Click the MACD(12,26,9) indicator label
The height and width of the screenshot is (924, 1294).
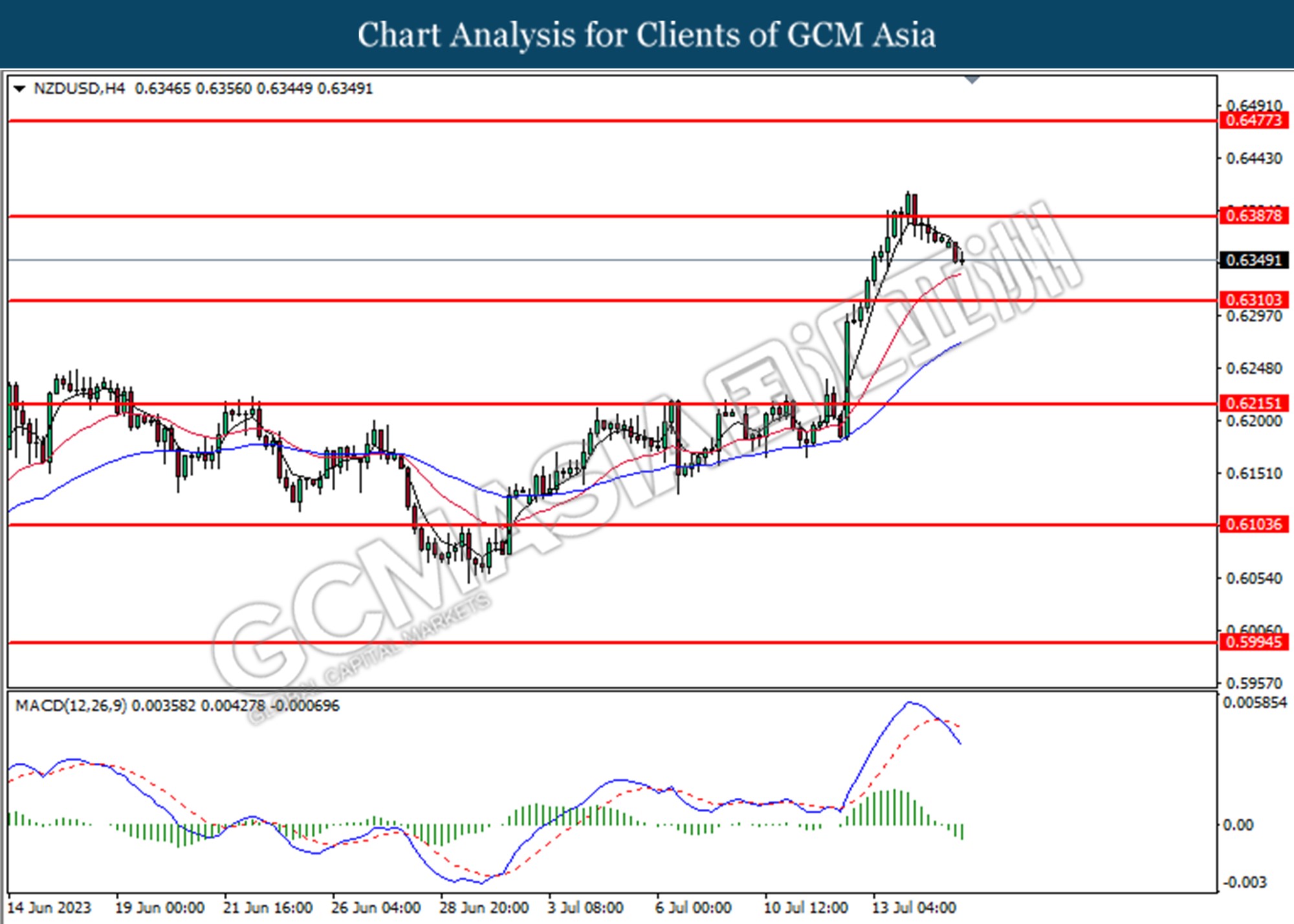point(71,705)
